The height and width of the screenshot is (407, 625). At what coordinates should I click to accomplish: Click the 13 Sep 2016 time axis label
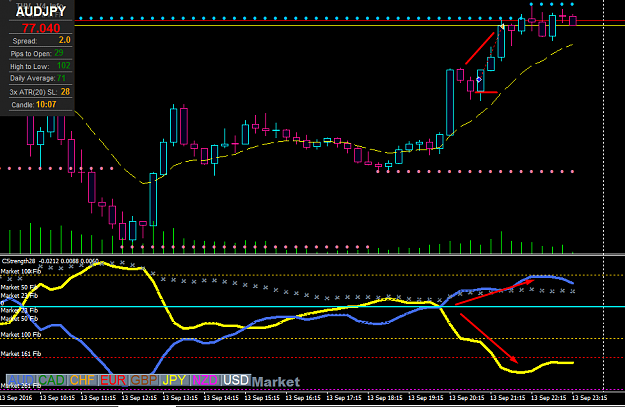click(x=16, y=398)
